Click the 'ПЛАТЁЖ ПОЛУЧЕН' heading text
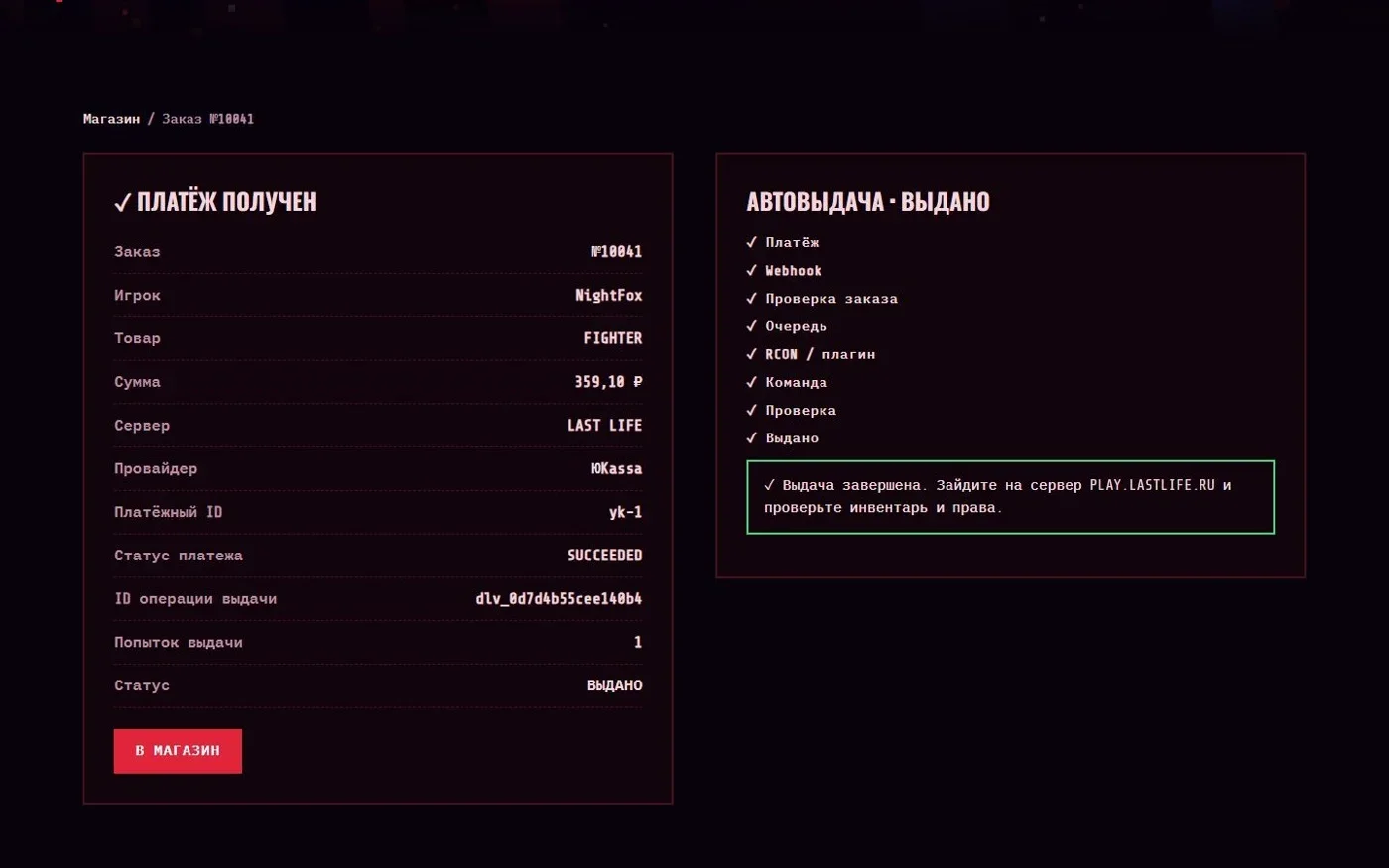The height and width of the screenshot is (868, 1389). point(226,202)
